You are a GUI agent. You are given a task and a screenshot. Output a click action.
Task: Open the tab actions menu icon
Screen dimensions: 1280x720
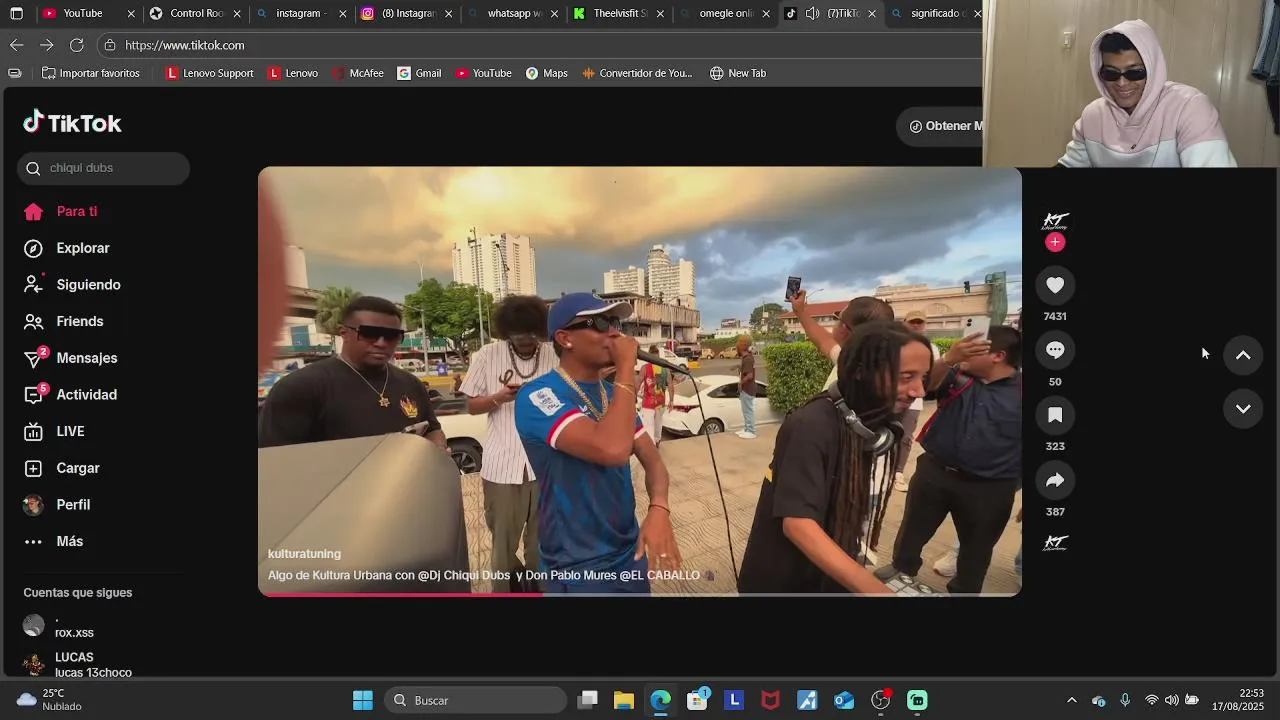(16, 14)
